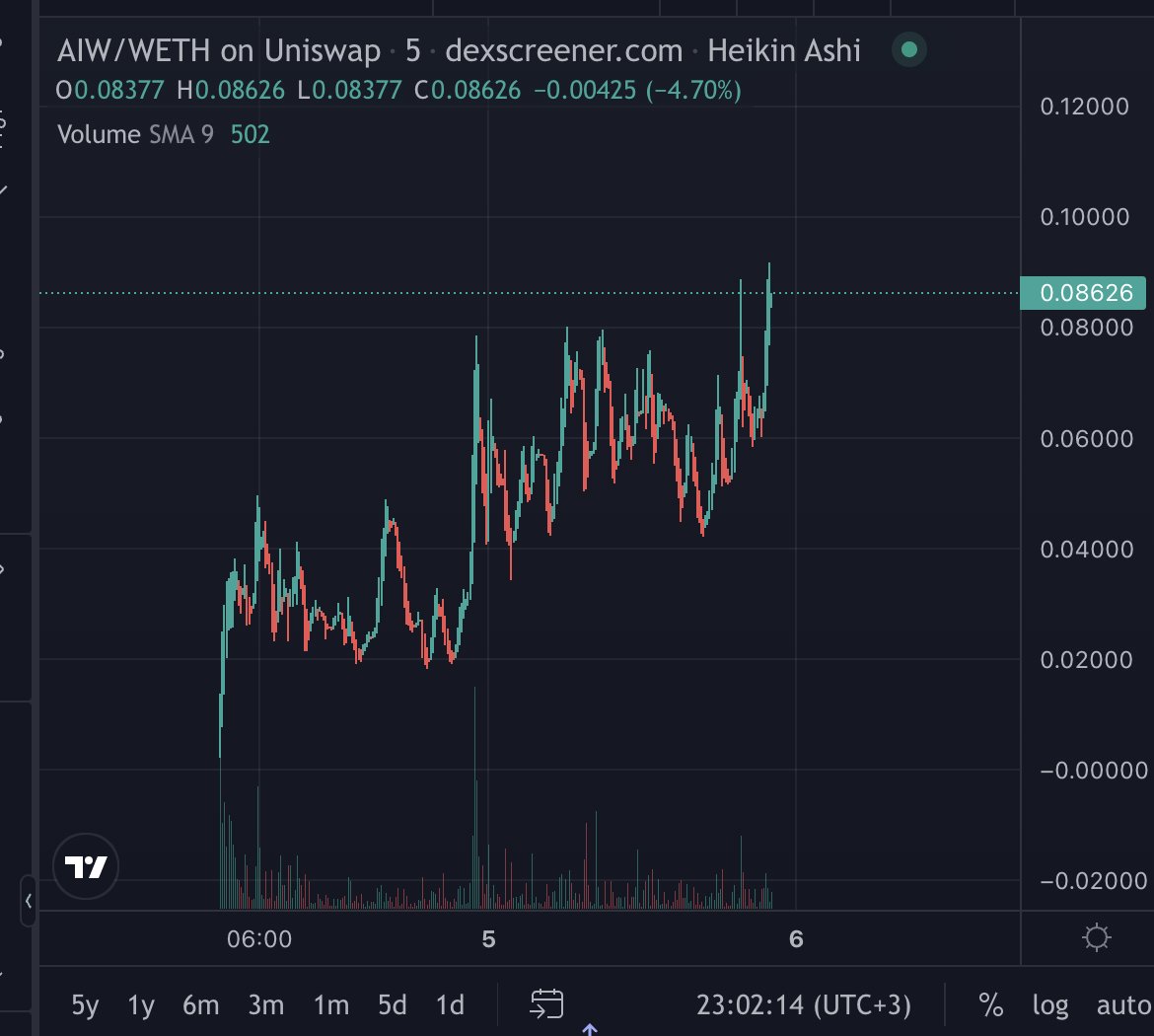The width and height of the screenshot is (1154, 1036).
Task: Click the blue arrow under the bottom toolbar
Action: pyautogui.click(x=589, y=1029)
